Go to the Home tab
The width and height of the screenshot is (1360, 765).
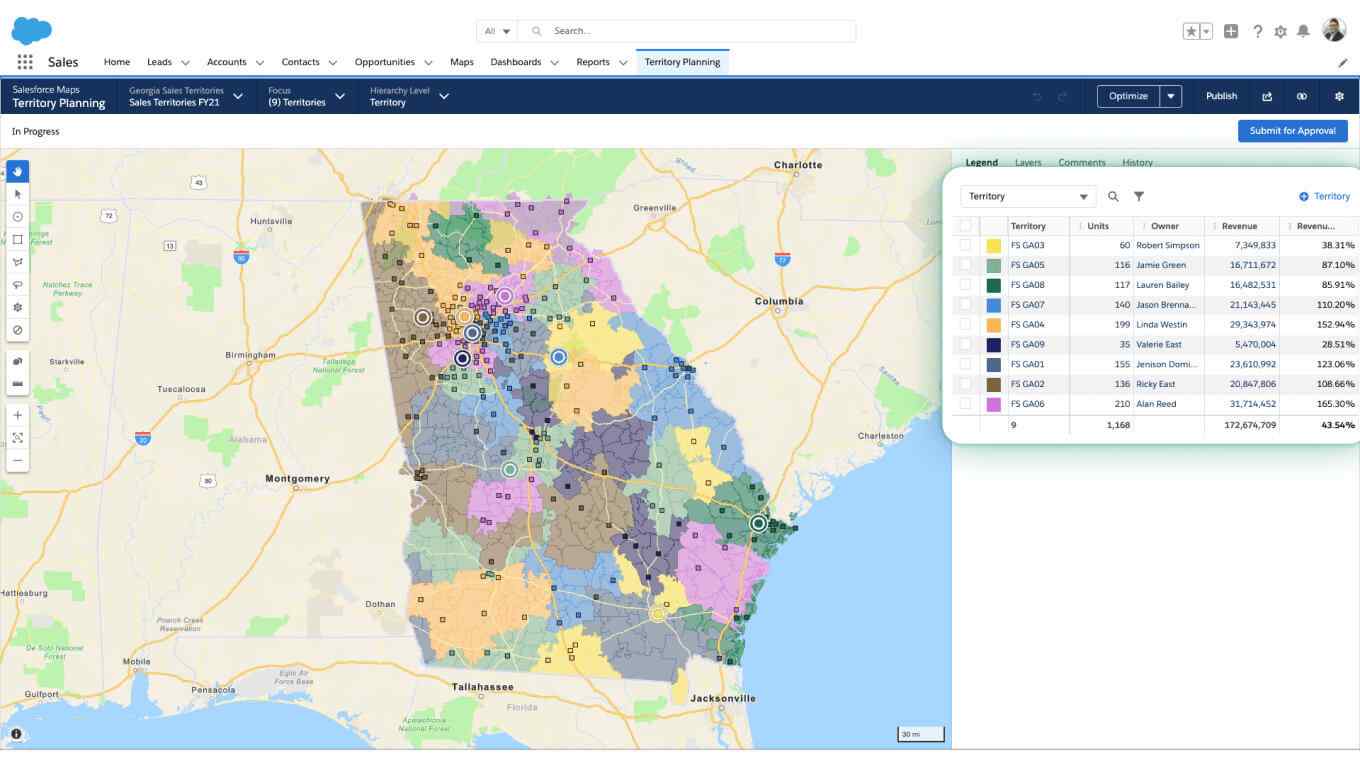117,62
